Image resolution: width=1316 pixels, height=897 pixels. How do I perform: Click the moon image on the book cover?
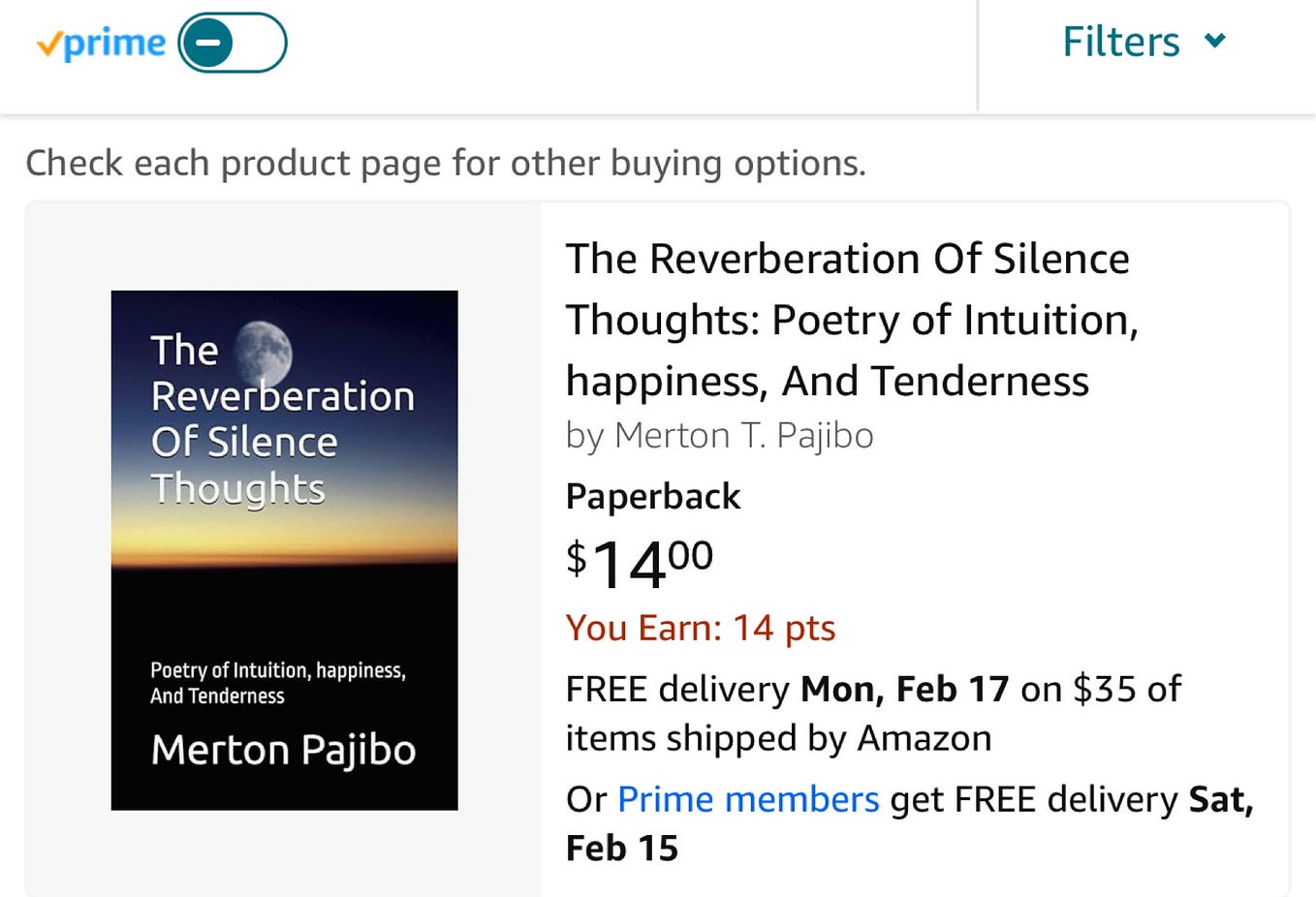tap(264, 352)
